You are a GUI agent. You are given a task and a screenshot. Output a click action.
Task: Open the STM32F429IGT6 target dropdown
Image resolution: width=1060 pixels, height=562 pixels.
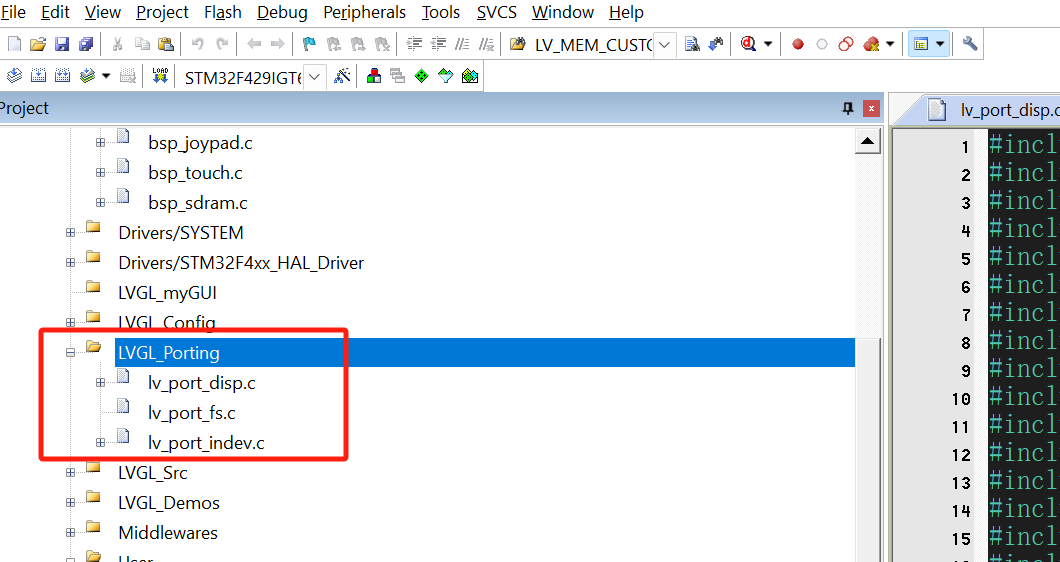314,77
